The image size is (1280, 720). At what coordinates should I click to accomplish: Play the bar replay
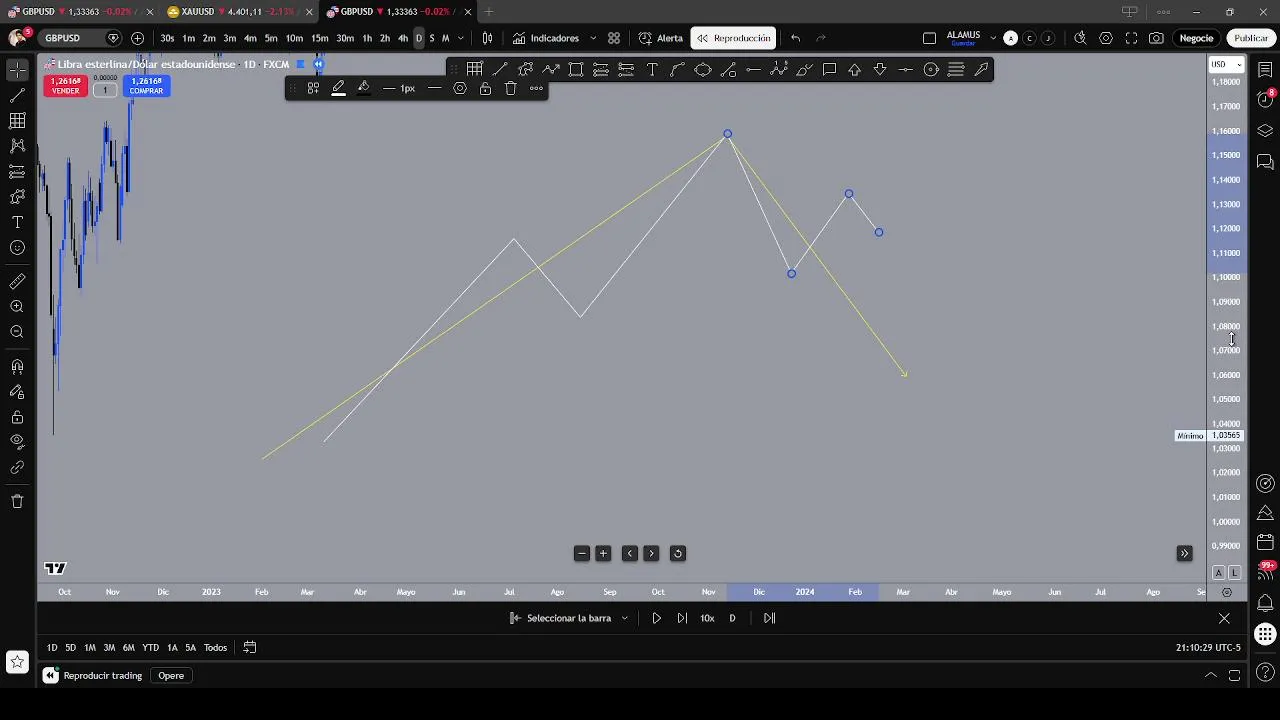(656, 618)
